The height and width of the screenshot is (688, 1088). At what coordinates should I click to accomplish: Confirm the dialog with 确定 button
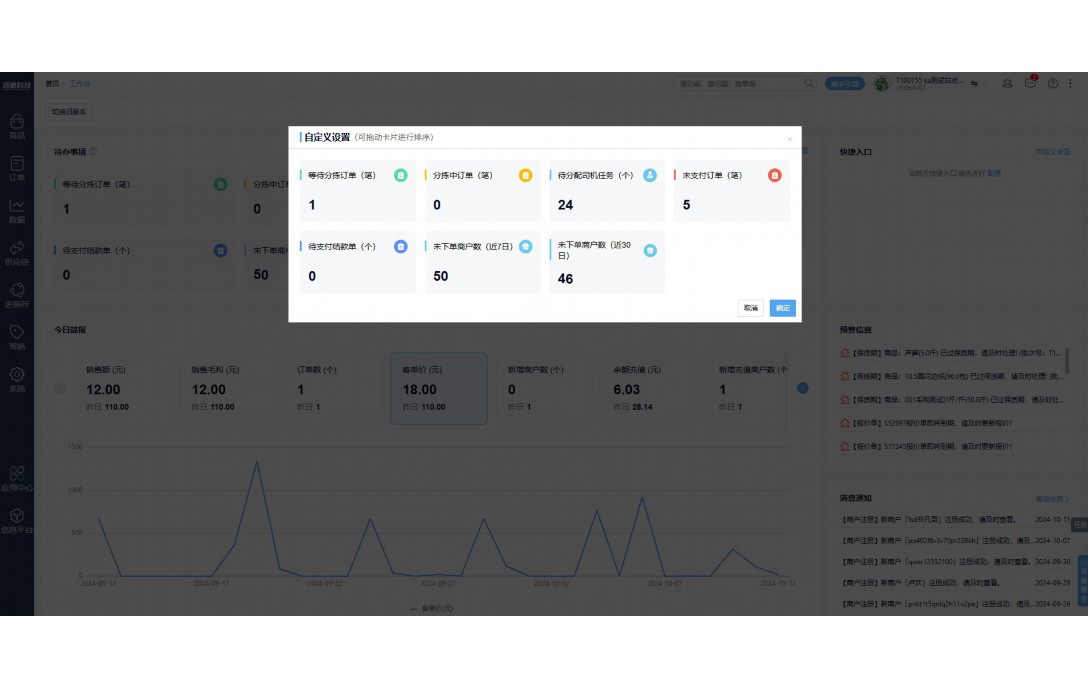pyautogui.click(x=782, y=308)
